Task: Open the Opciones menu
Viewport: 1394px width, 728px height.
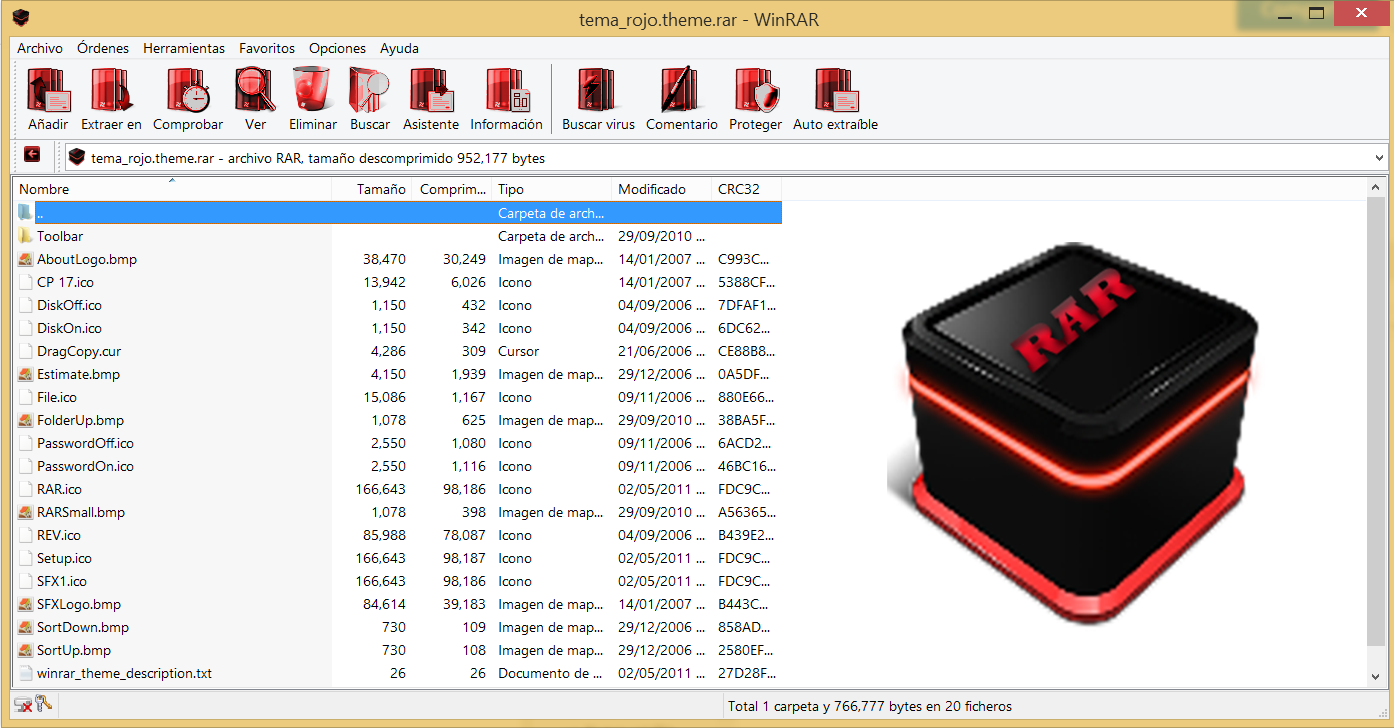Action: pyautogui.click(x=337, y=48)
